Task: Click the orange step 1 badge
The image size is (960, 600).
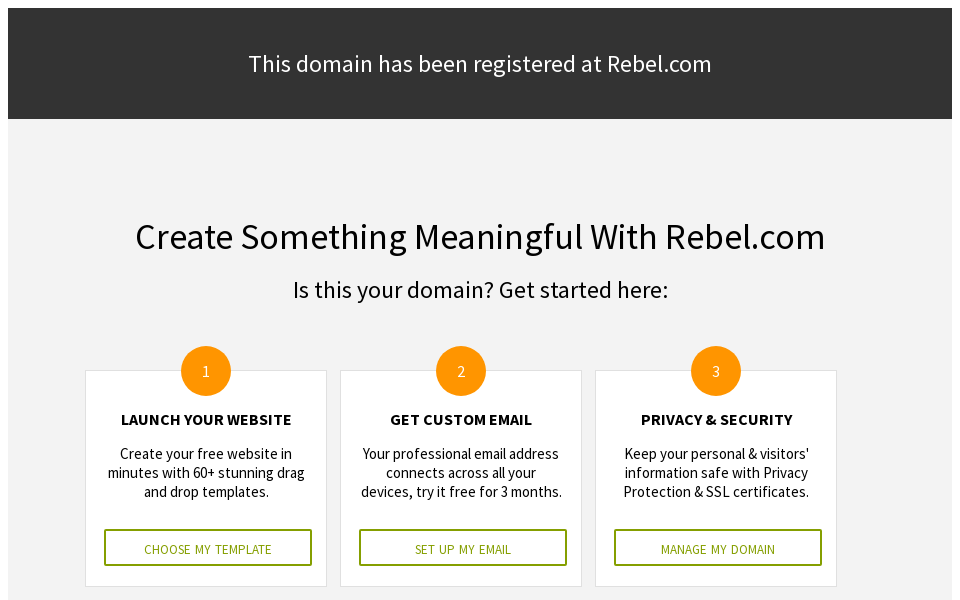Action: 205,370
